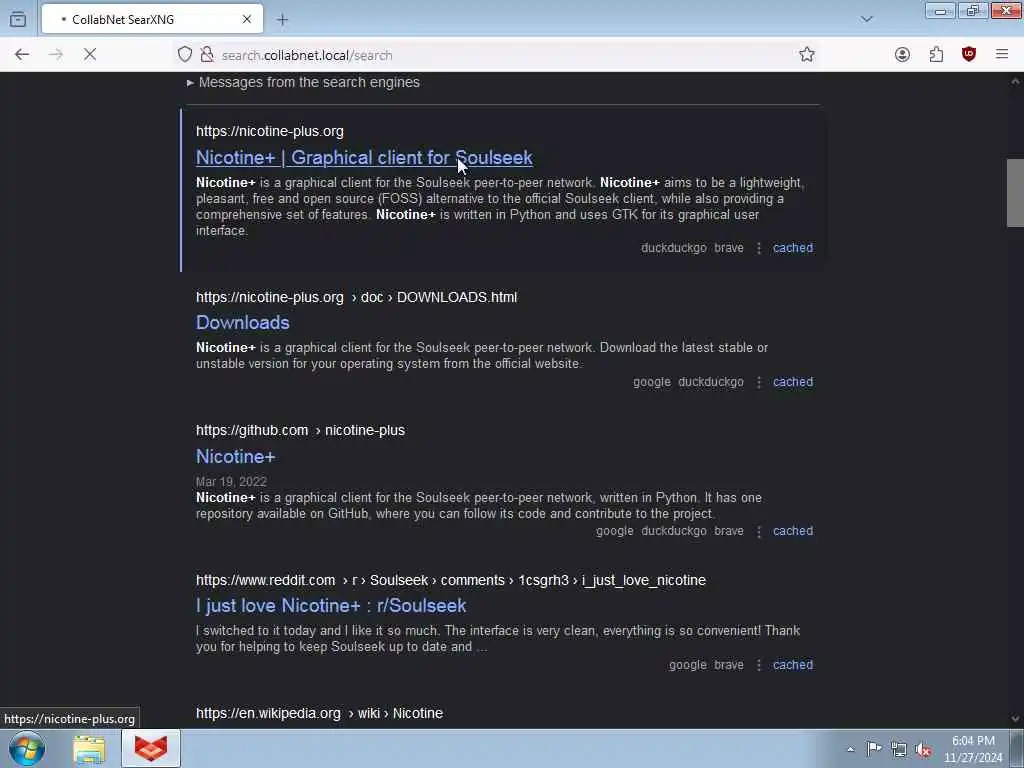Open the cached link for the Downloads result

point(793,381)
